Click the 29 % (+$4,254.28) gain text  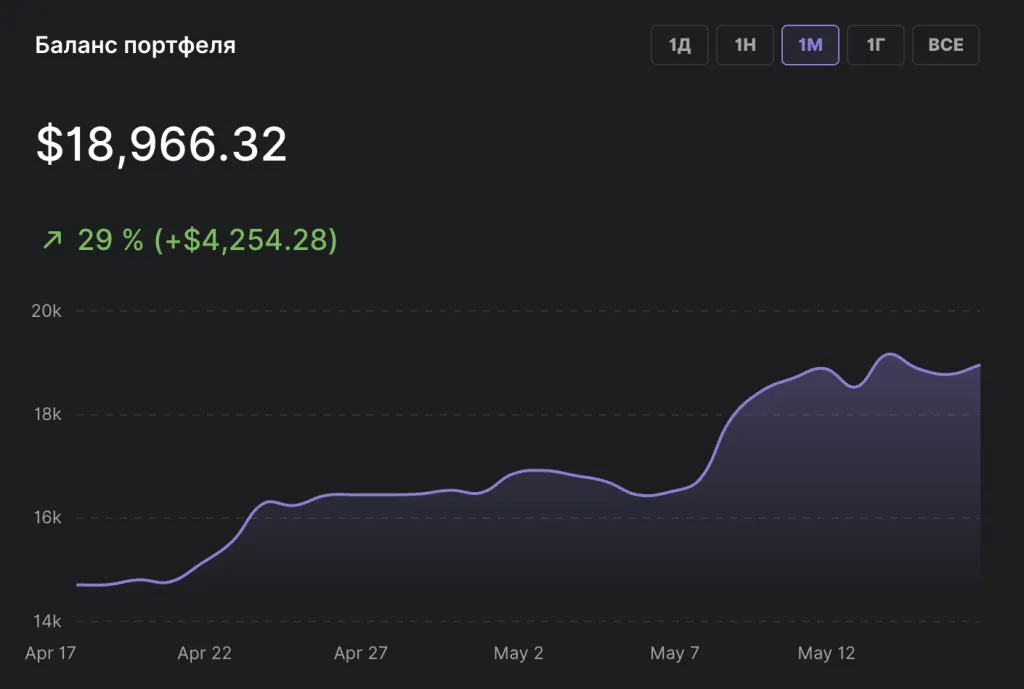point(207,240)
